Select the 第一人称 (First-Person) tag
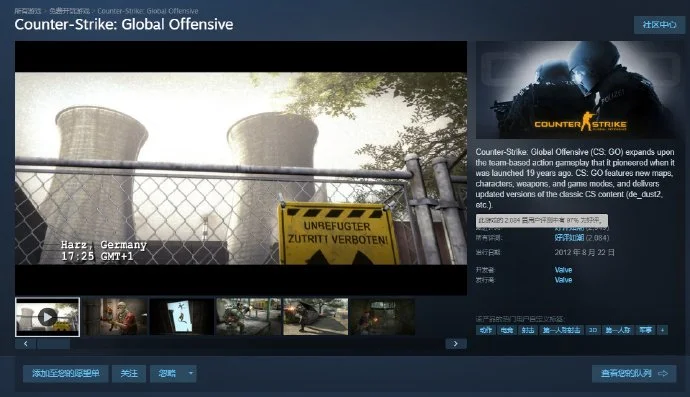Screen dimensions: 690x397 [618, 330]
